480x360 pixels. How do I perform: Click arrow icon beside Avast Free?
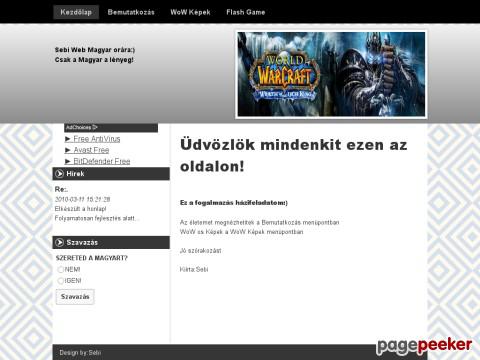coord(68,150)
